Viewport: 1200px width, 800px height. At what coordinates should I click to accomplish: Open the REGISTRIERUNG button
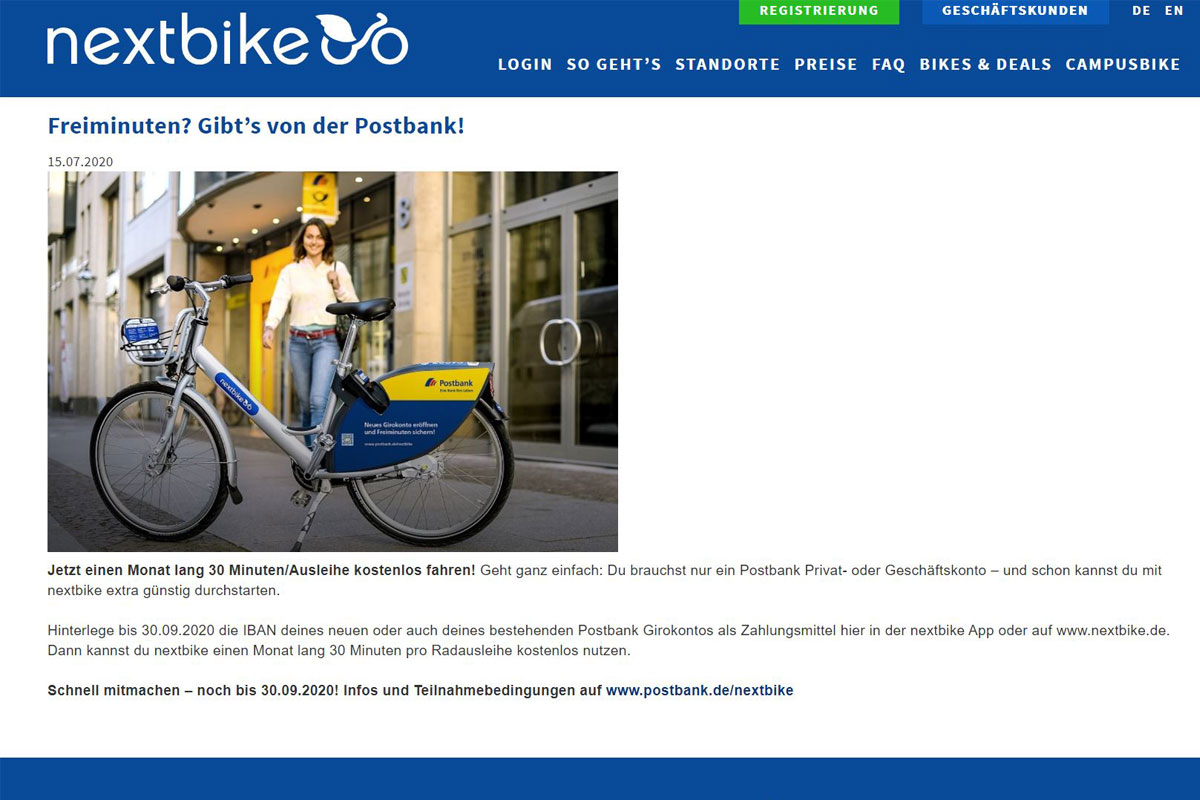pos(819,11)
